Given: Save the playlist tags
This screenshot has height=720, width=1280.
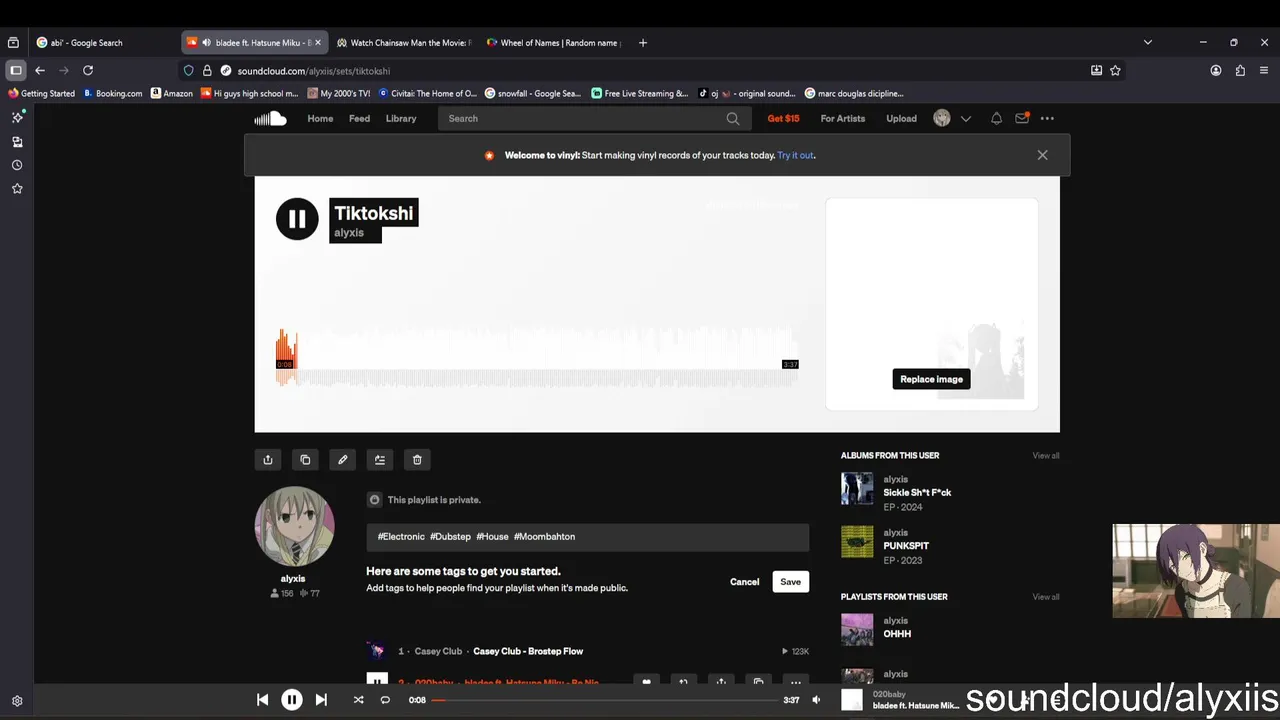Looking at the screenshot, I should click(790, 582).
